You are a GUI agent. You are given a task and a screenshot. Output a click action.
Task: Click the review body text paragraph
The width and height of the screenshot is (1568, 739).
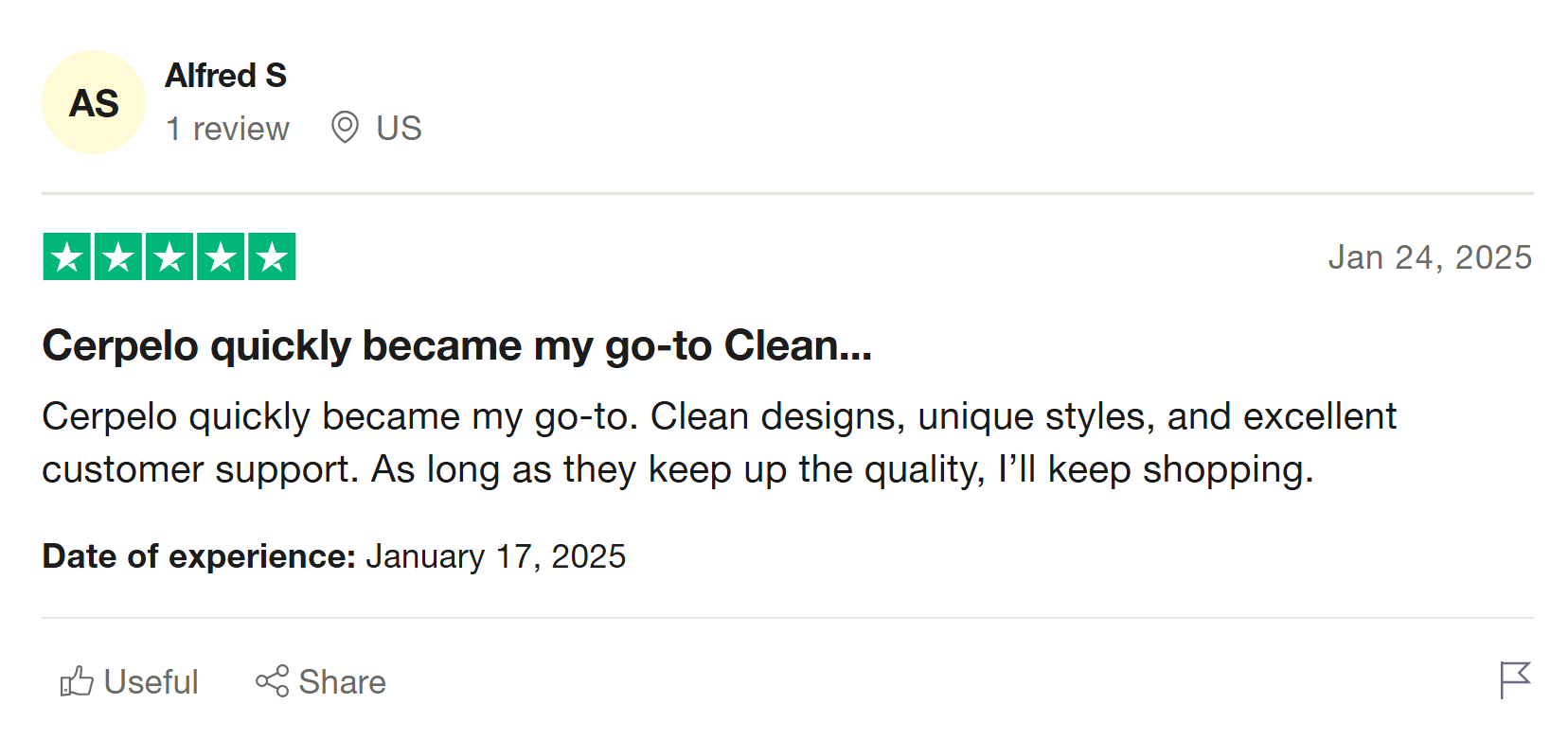720,443
